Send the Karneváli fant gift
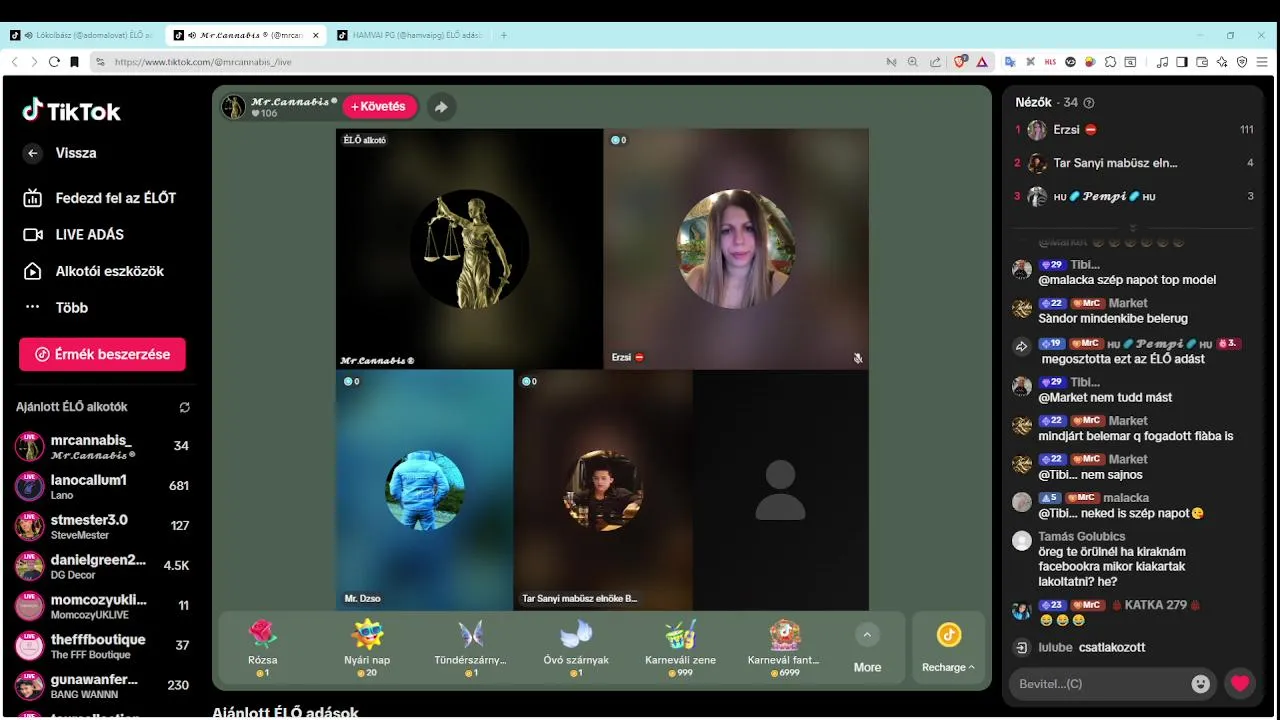The width and height of the screenshot is (1280, 720). click(783, 647)
